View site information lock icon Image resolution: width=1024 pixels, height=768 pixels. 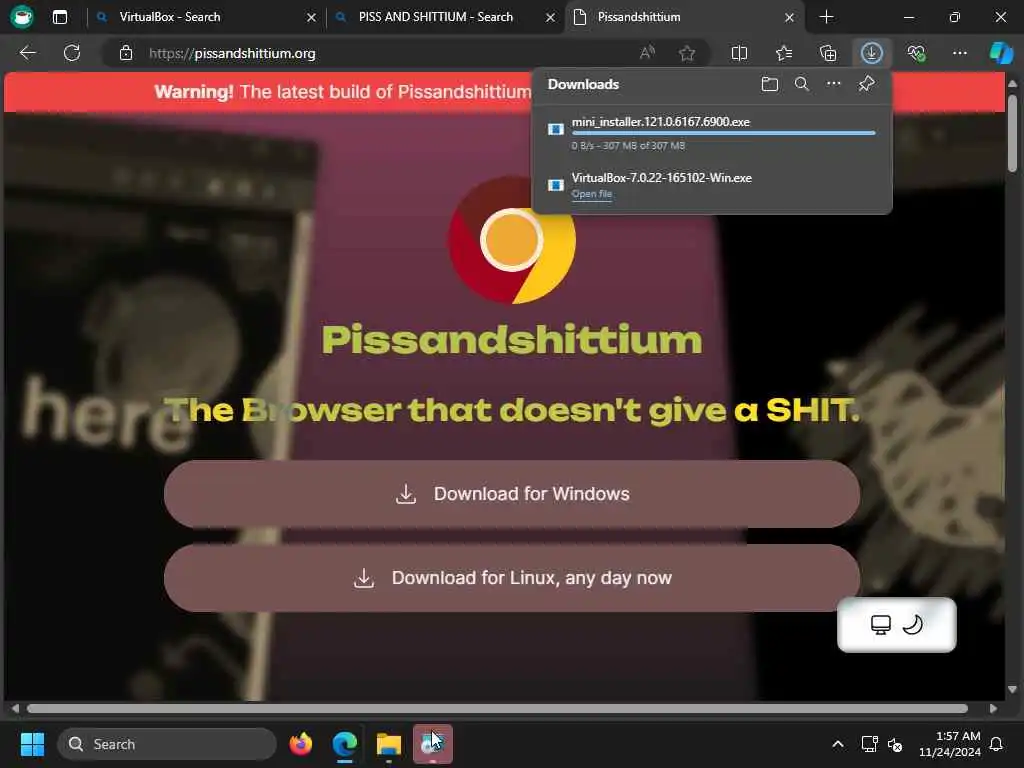coord(126,53)
